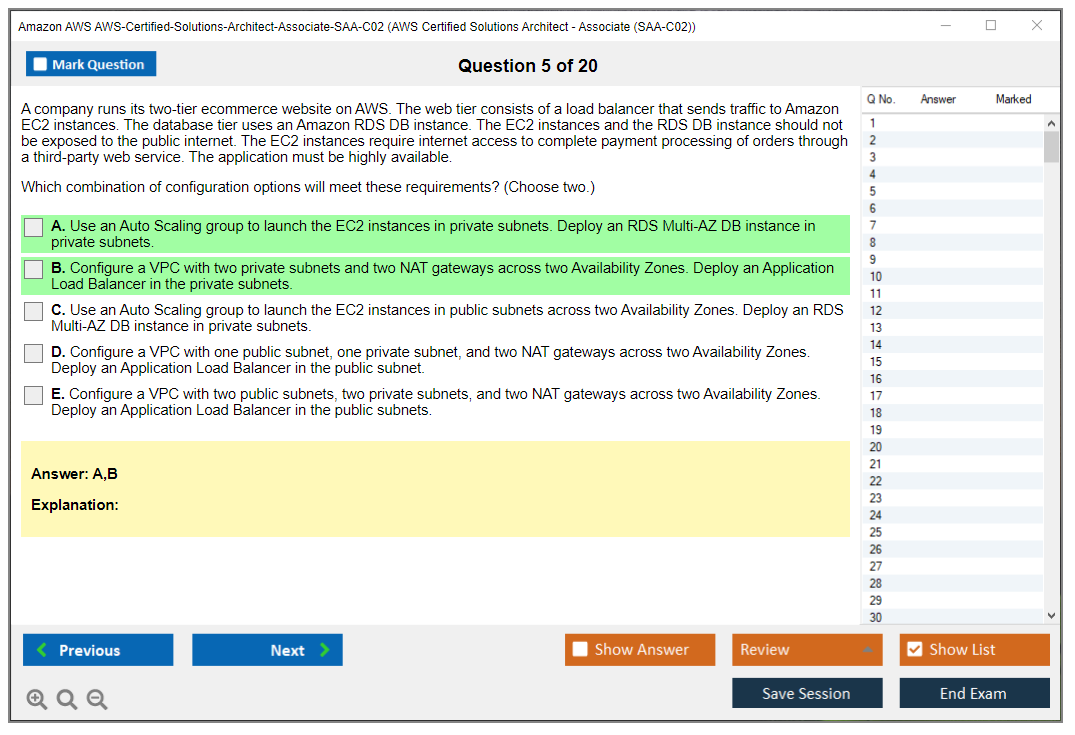Click the zoom reset magnifier icon
1075x735 pixels.
67,700
